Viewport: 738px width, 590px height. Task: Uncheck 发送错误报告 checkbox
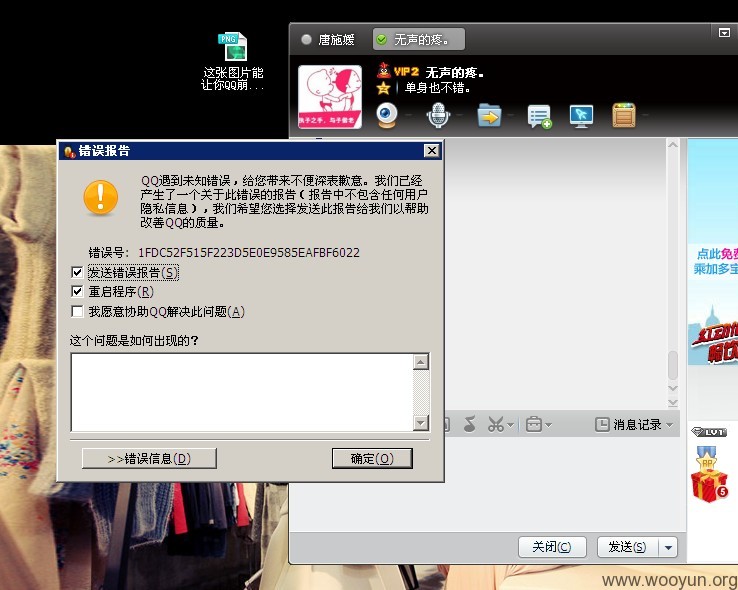(x=77, y=272)
